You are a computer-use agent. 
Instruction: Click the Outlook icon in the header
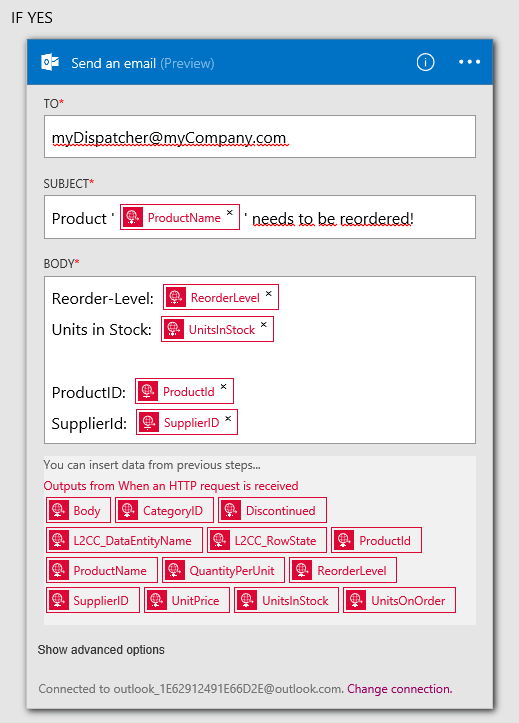tap(50, 62)
